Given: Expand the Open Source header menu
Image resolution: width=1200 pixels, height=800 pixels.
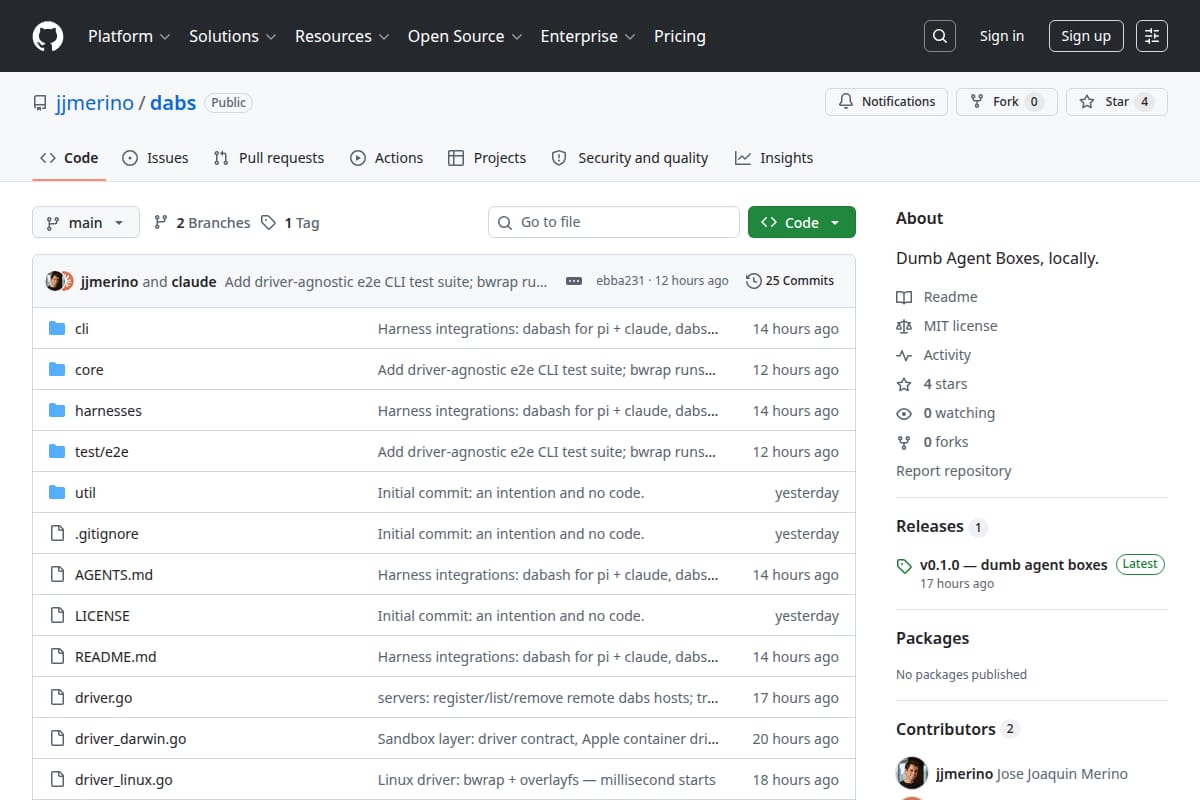Looking at the screenshot, I should click(x=465, y=36).
